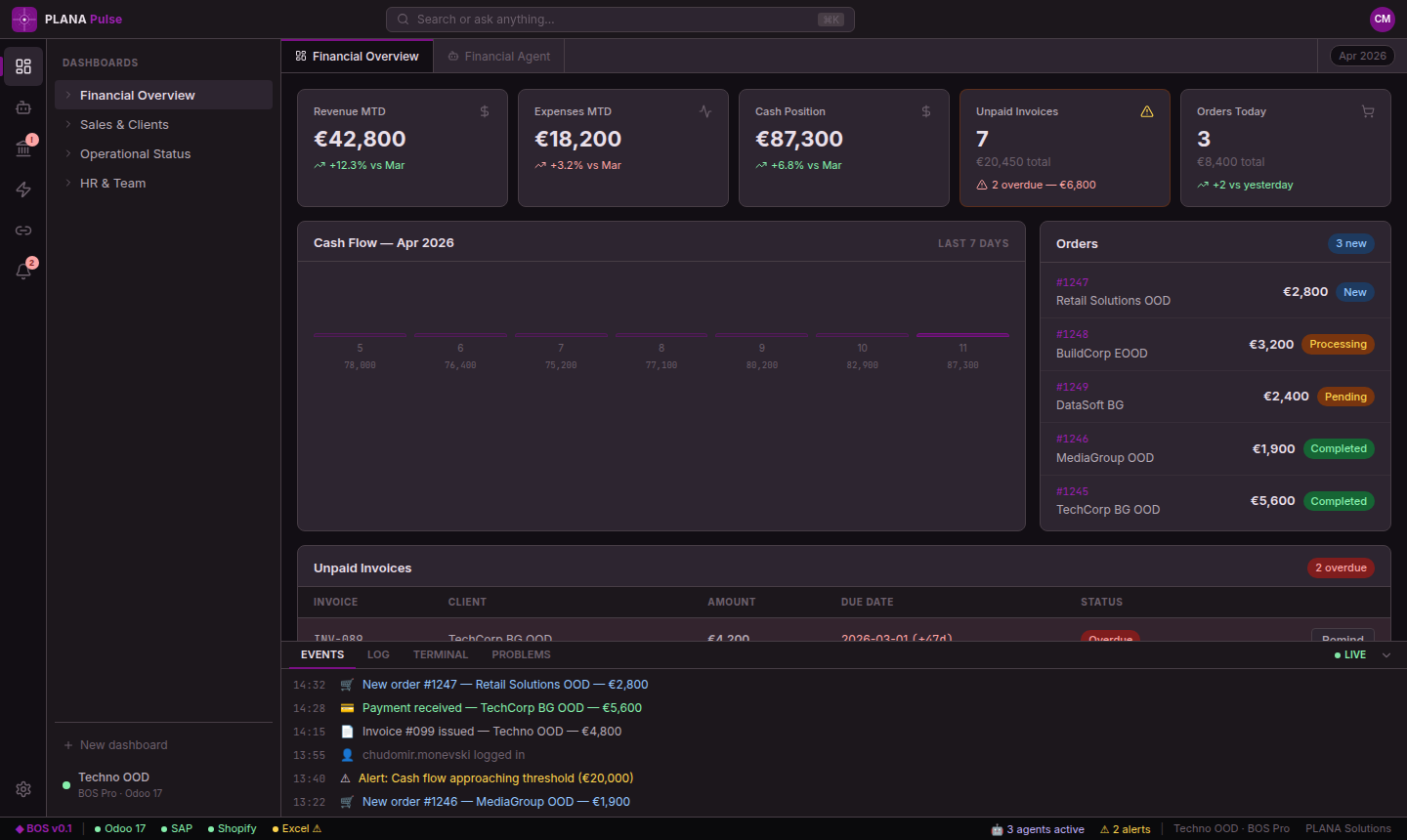The image size is (1407, 840).
Task: Toggle the LIVE events indicator
Action: [x=1350, y=655]
